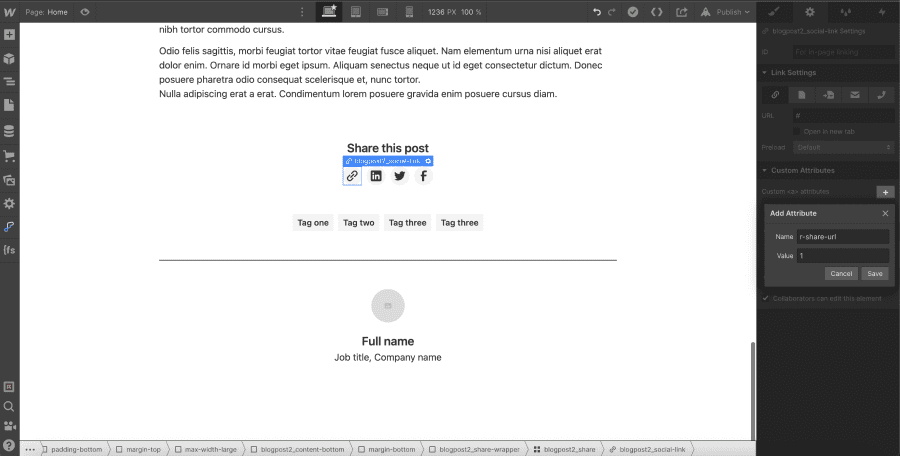Viewport: 900px width, 456px height.
Task: Open the Webflow main menu logo
Action: point(9,11)
